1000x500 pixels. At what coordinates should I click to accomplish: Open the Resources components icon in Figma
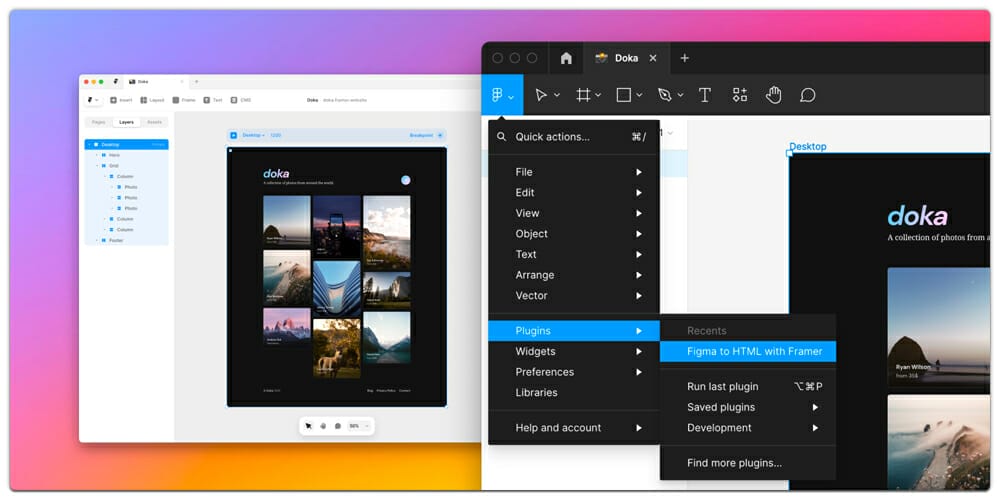pos(740,95)
